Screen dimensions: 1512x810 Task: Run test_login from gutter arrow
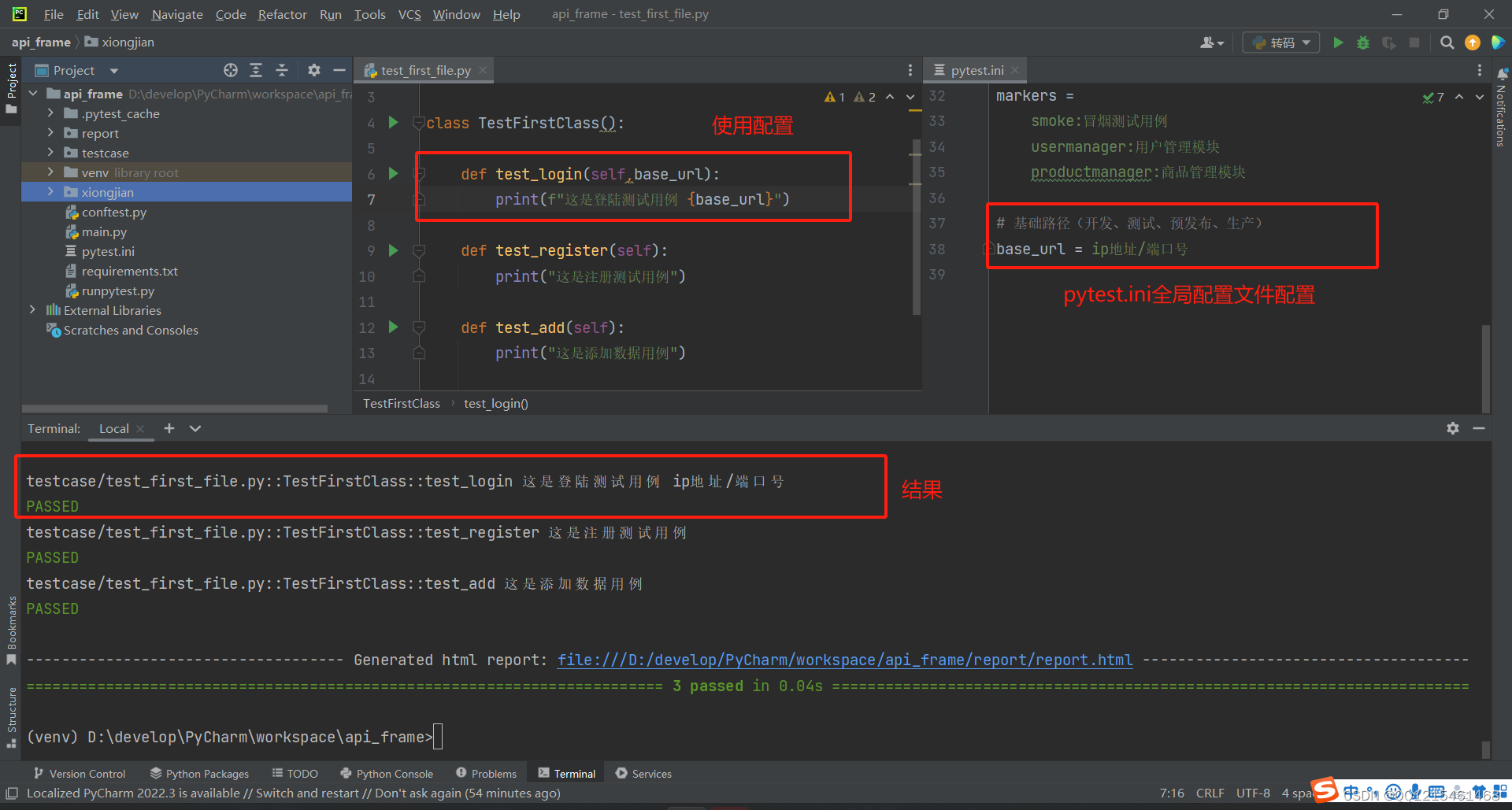click(393, 174)
